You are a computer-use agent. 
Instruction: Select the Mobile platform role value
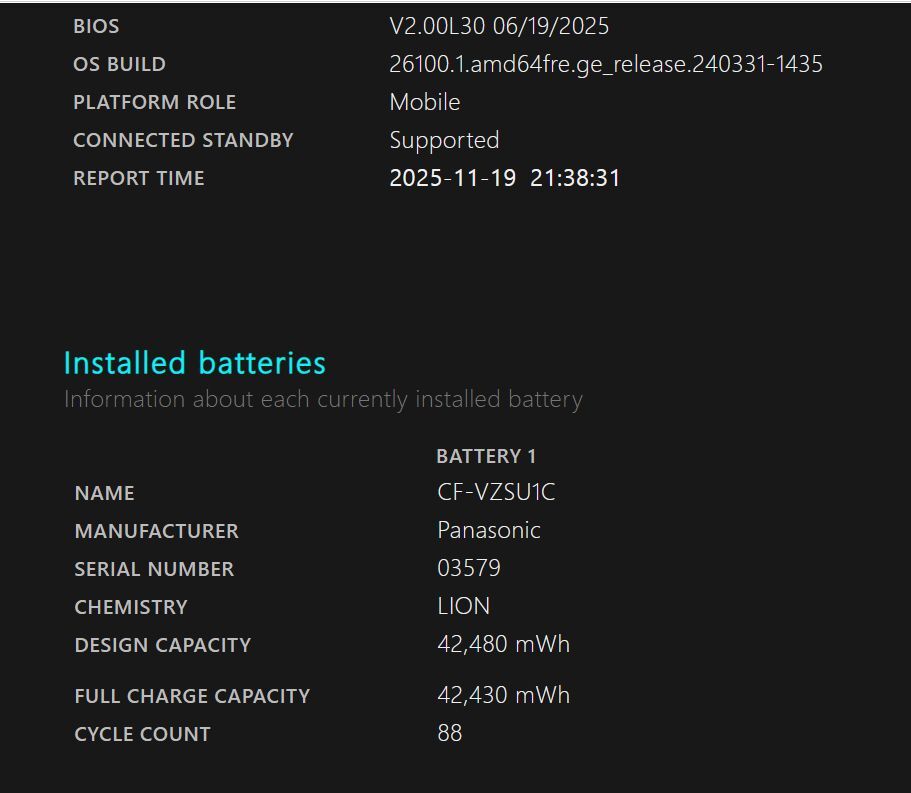click(x=424, y=102)
